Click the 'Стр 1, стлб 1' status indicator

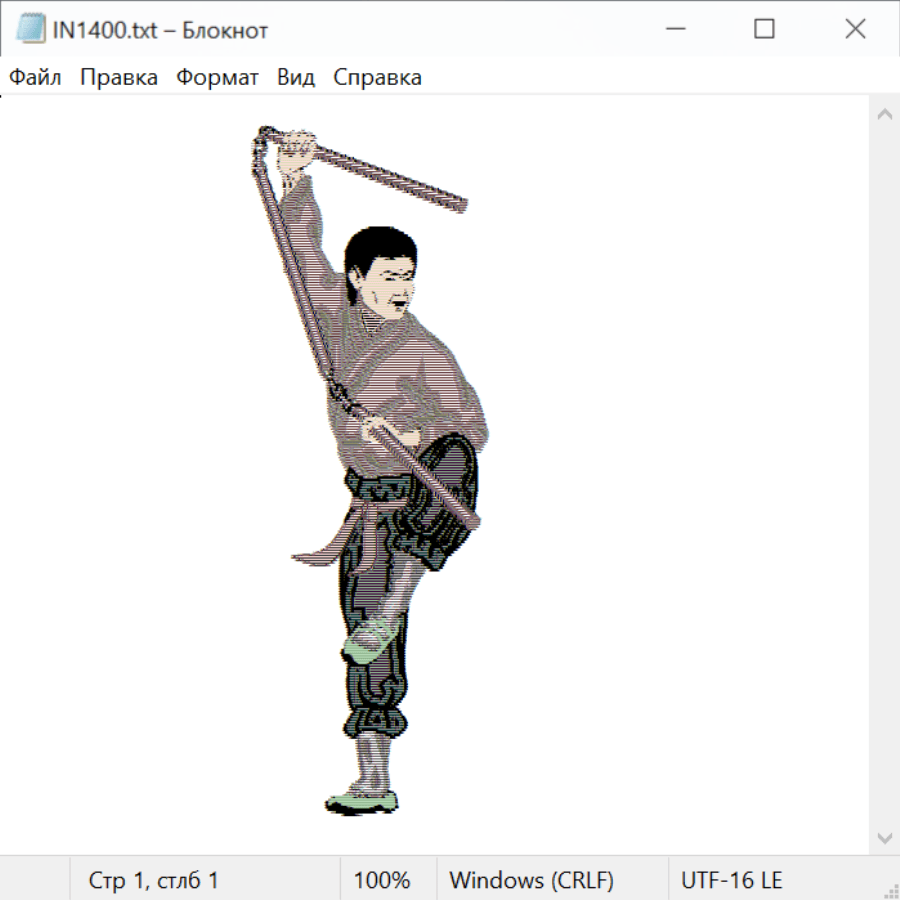click(153, 880)
